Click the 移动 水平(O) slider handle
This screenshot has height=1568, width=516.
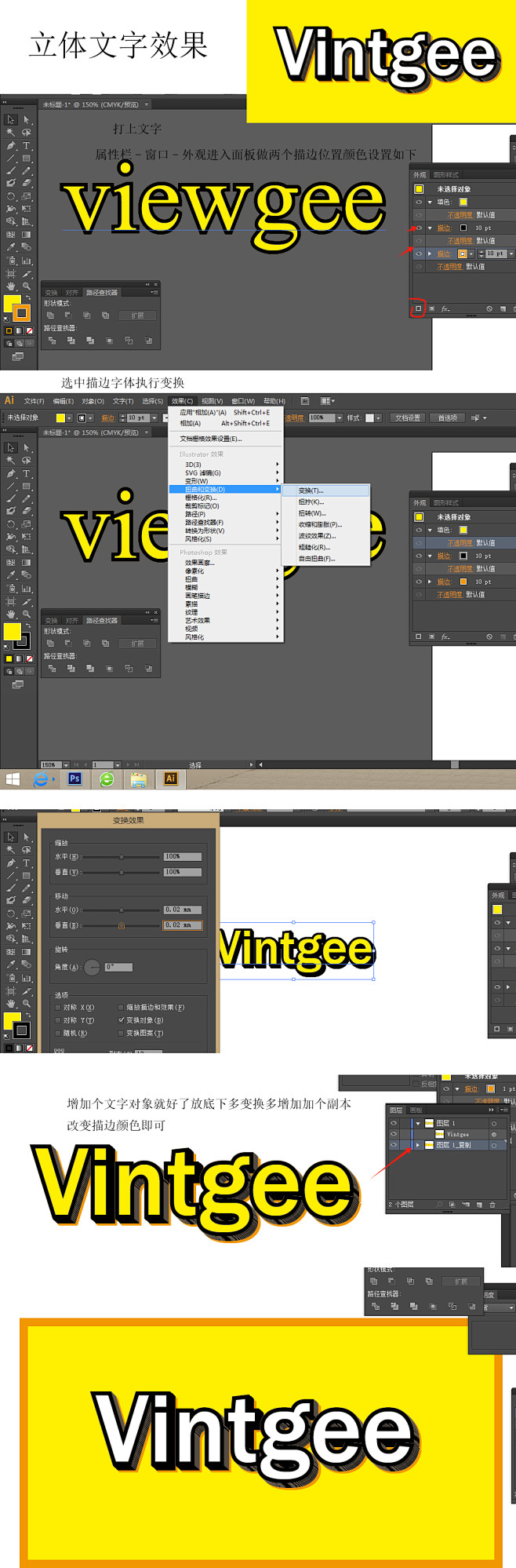122,910
